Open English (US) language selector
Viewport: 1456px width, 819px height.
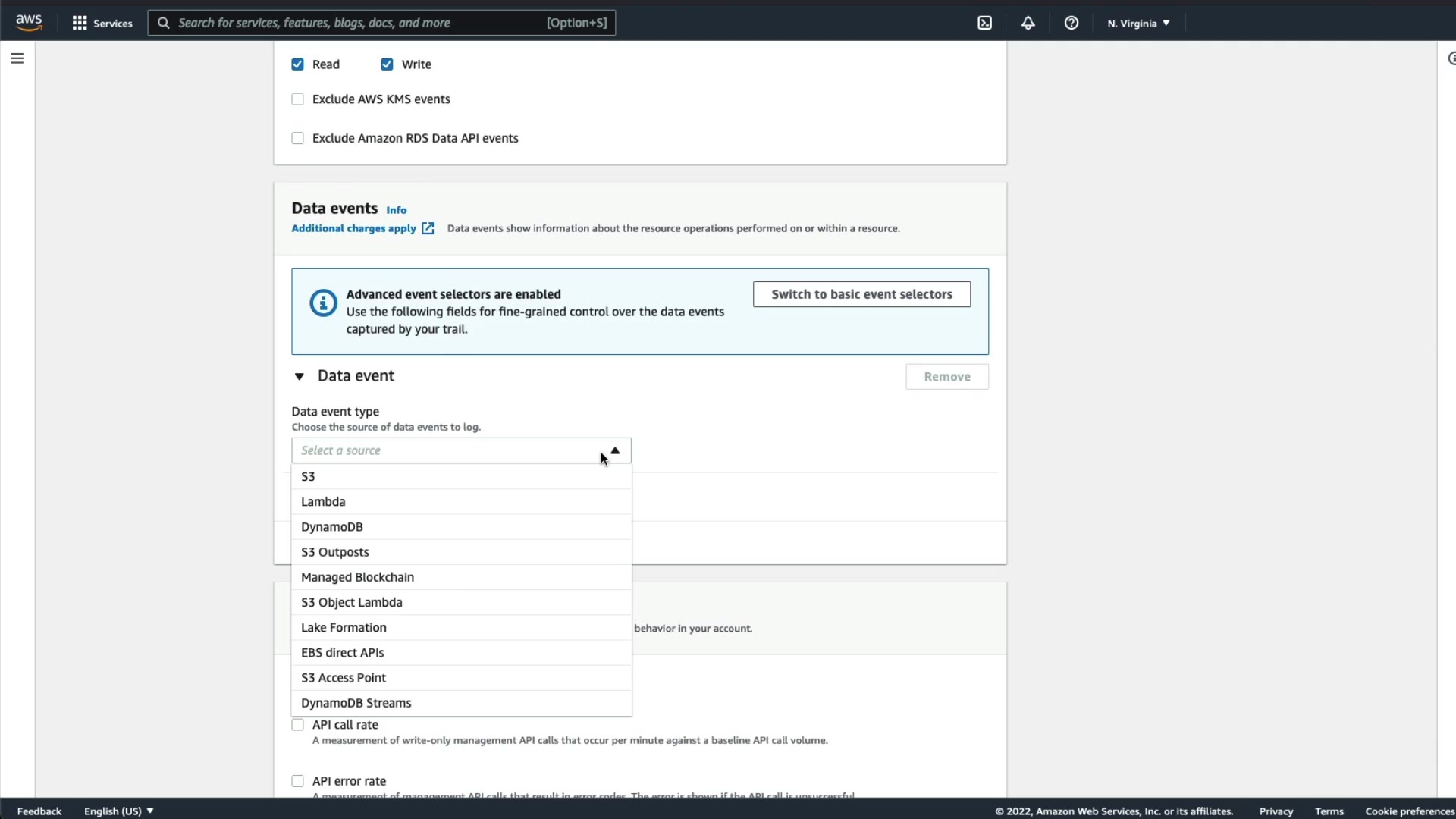118,811
